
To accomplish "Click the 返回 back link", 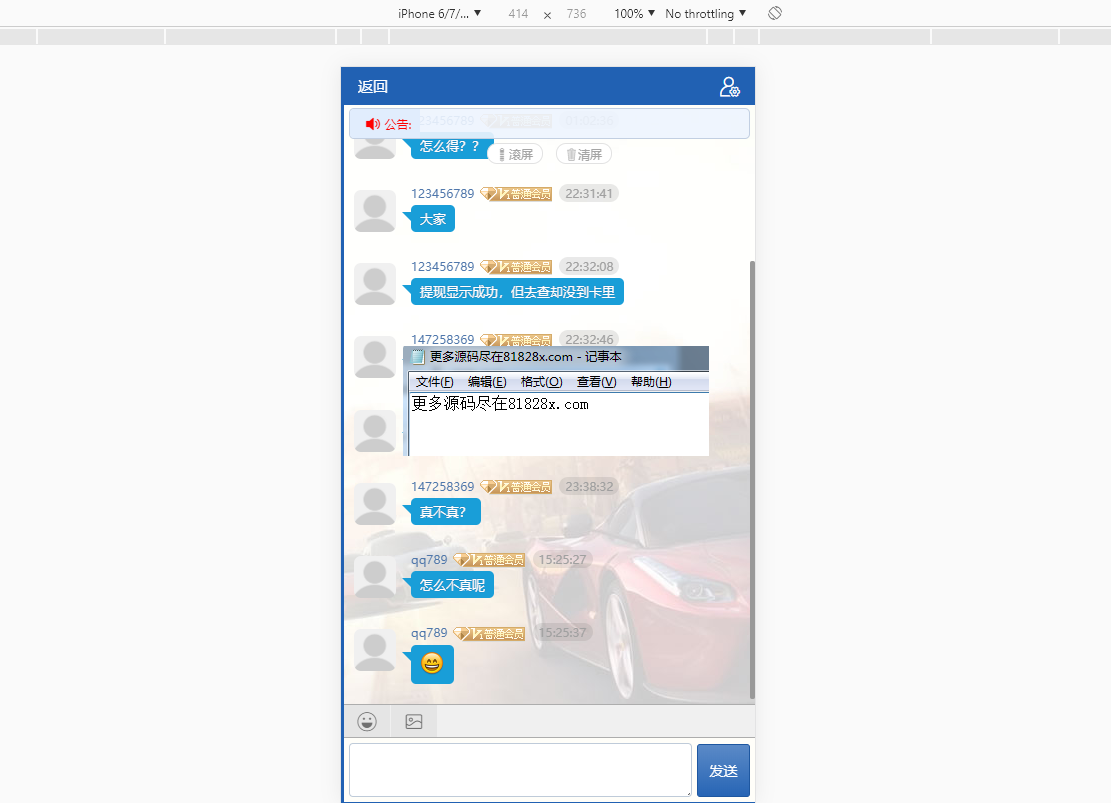I will (x=373, y=87).
